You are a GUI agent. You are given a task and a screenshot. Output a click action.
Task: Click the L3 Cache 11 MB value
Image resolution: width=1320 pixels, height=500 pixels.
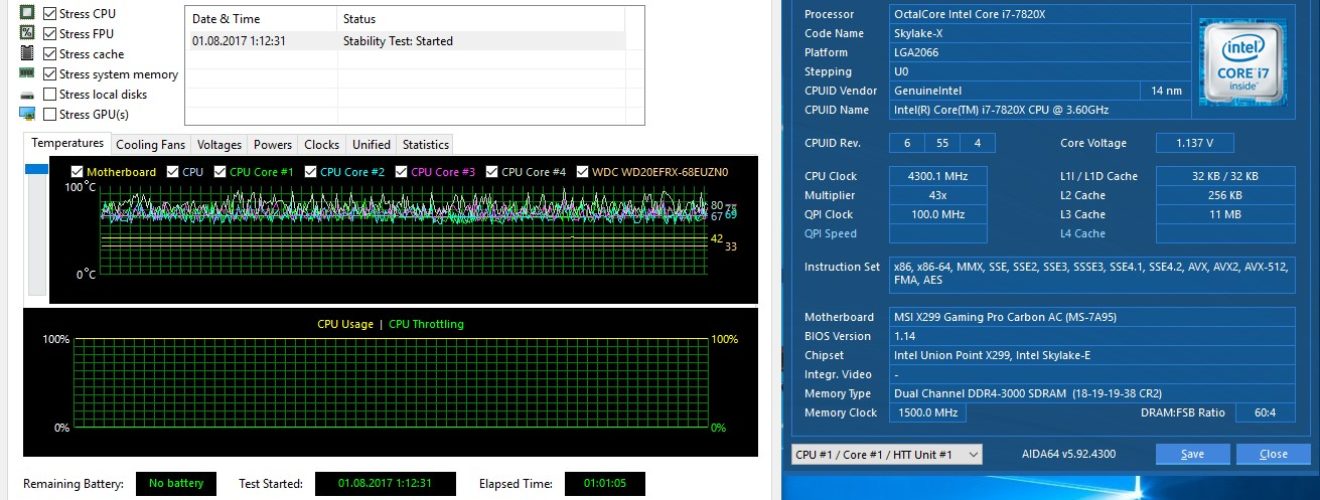tap(1225, 214)
